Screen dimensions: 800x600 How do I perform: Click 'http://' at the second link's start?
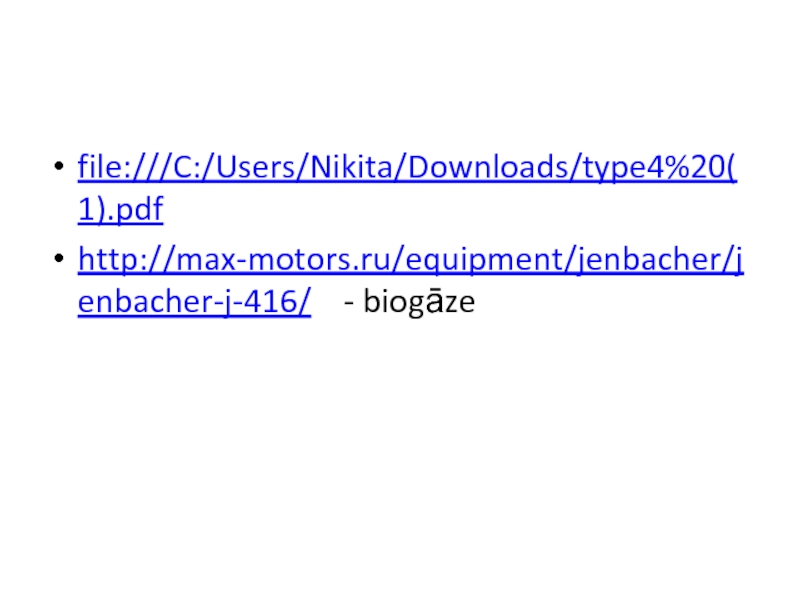click(127, 260)
